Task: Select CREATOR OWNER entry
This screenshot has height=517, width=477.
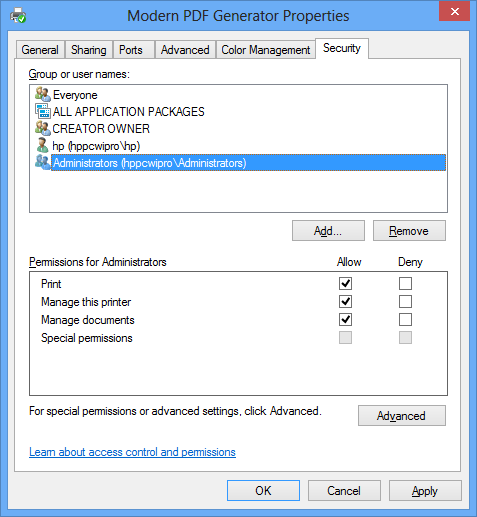Action: (101, 129)
